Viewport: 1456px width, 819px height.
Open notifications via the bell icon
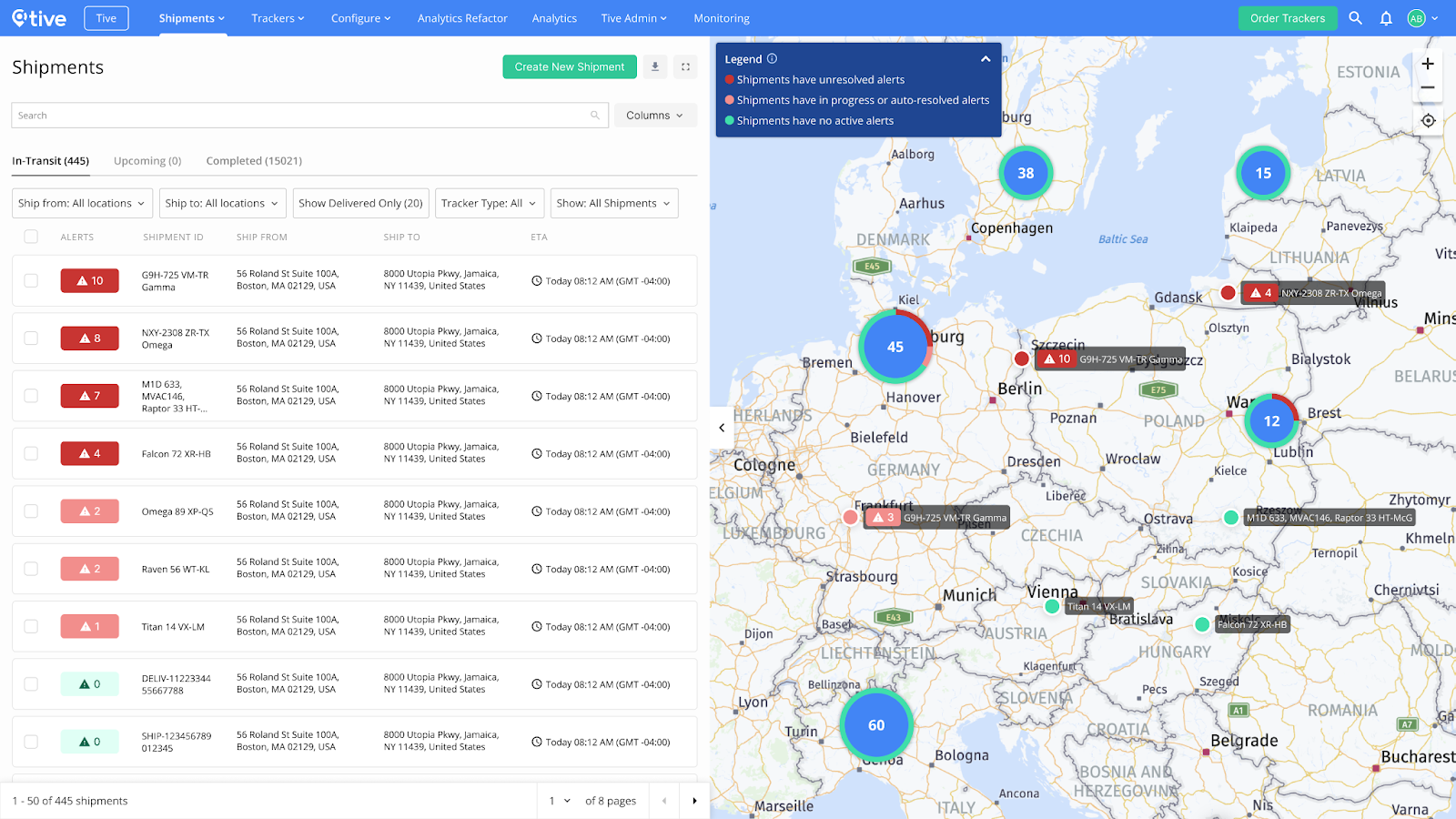1386,17
